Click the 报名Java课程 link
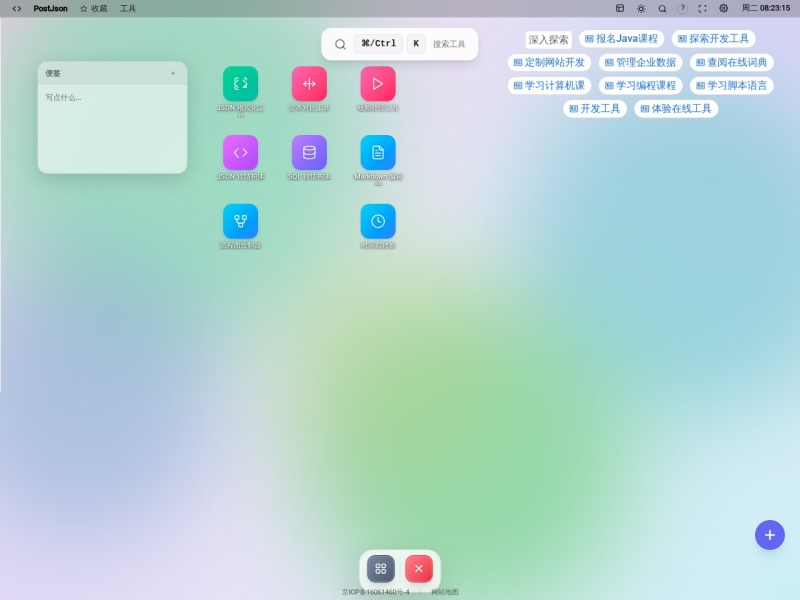Image resolution: width=800 pixels, height=600 pixels. 621,39
